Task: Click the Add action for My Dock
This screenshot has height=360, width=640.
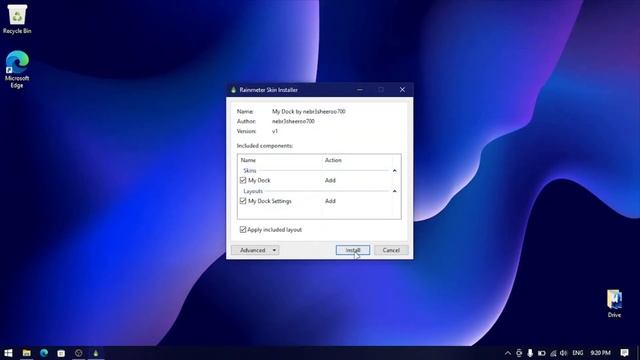Action: pos(330,180)
